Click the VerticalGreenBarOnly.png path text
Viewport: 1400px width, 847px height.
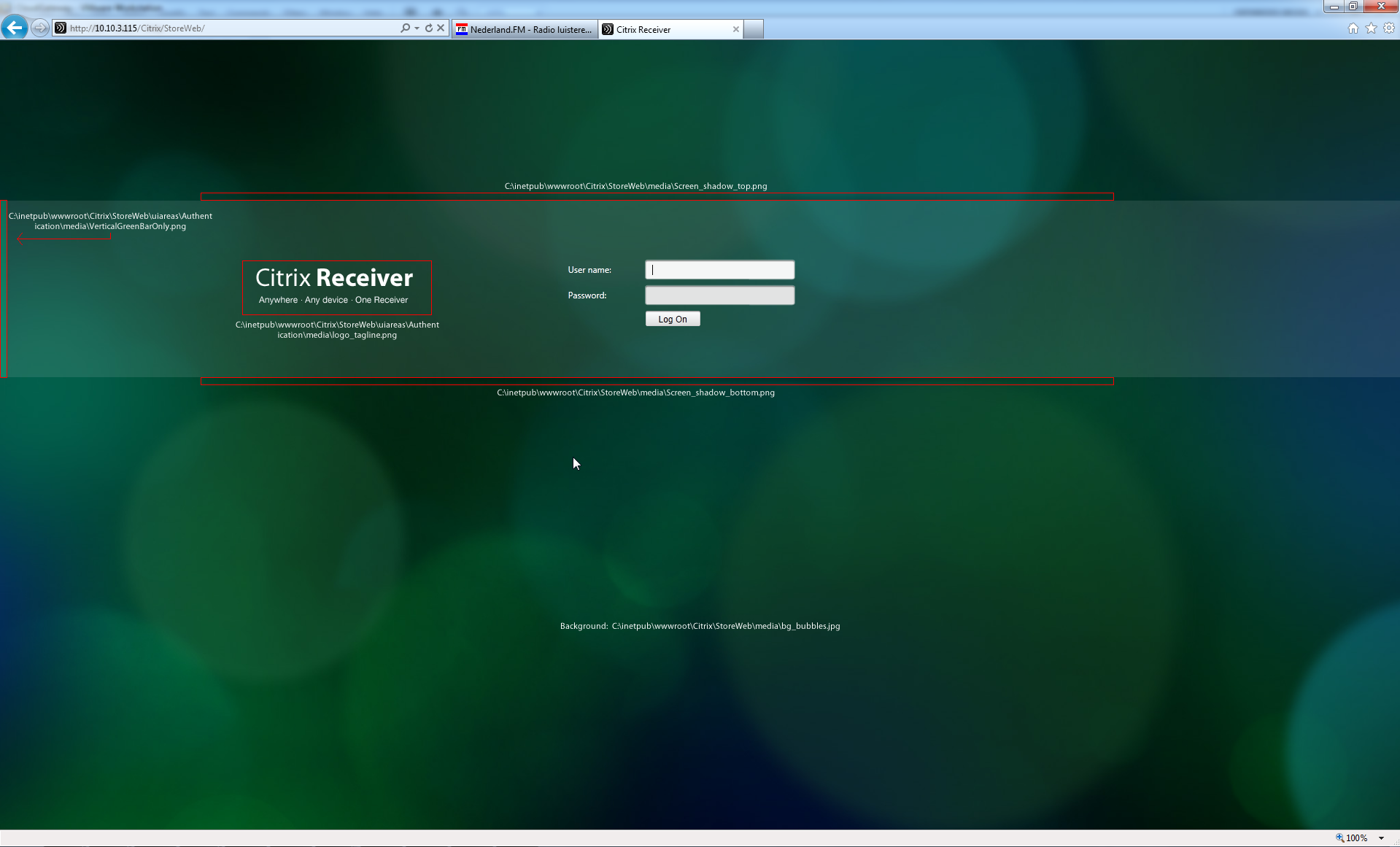click(110, 221)
